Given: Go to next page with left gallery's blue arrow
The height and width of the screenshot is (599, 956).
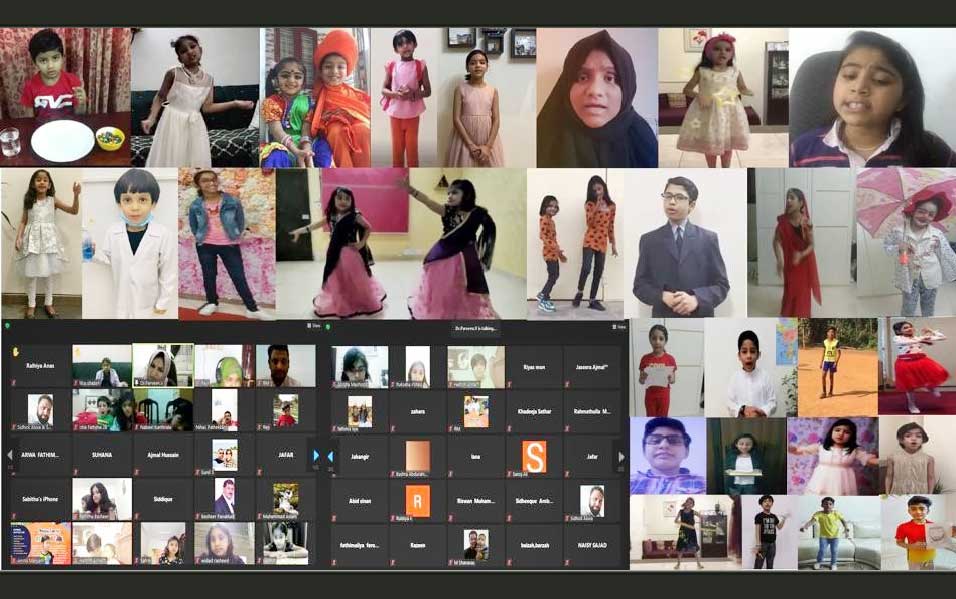Looking at the screenshot, I should pyautogui.click(x=317, y=455).
